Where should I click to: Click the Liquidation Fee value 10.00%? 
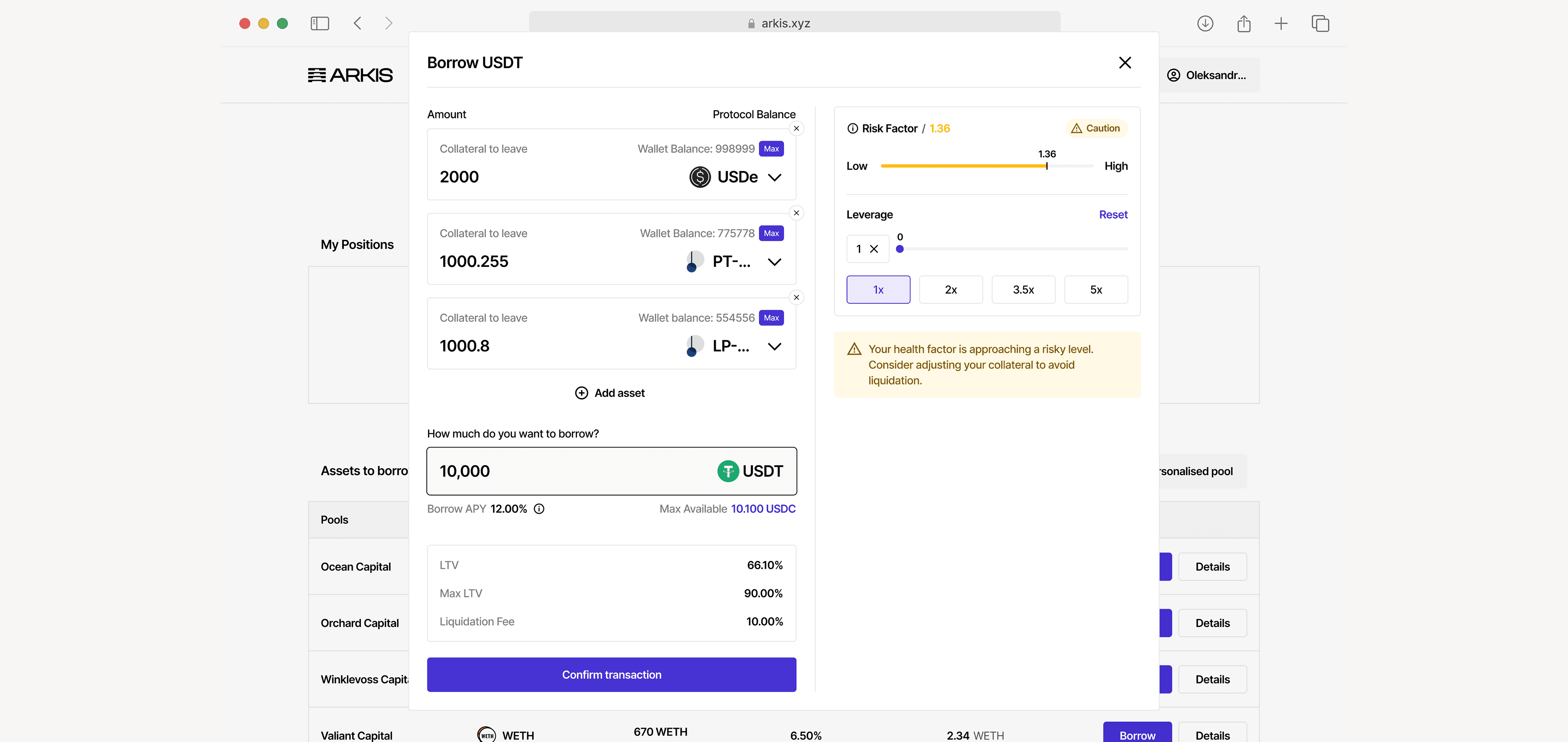click(x=764, y=622)
